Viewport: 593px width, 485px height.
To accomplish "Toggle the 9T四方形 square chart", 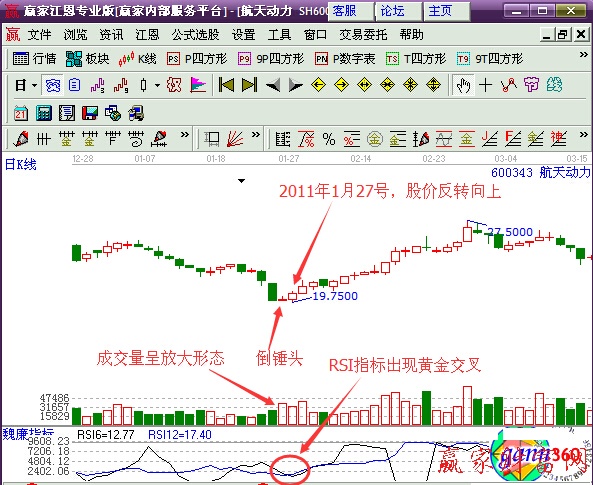I will tap(490, 59).
